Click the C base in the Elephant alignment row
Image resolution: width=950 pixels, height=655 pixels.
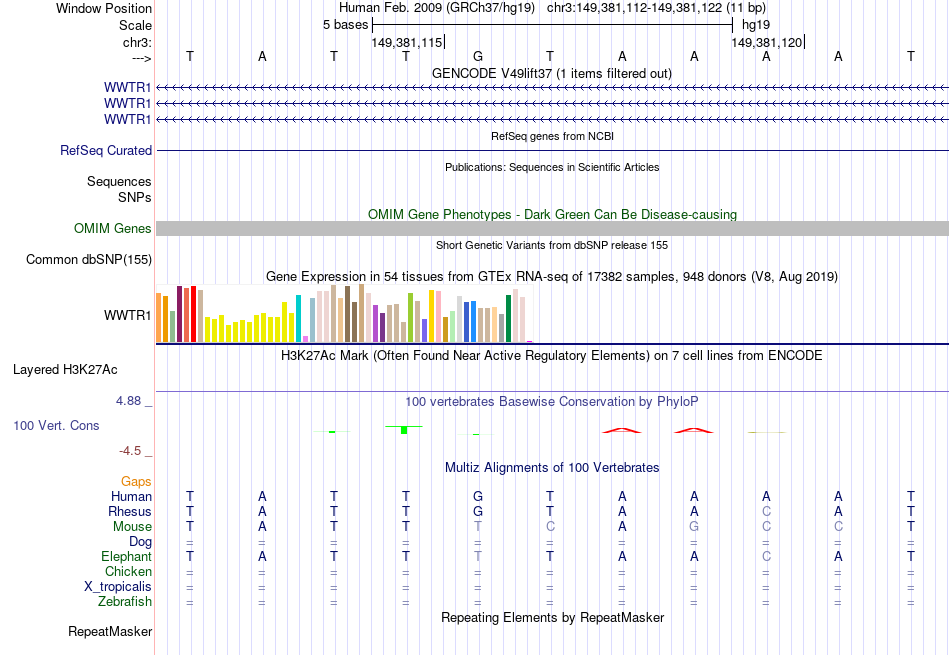point(766,557)
